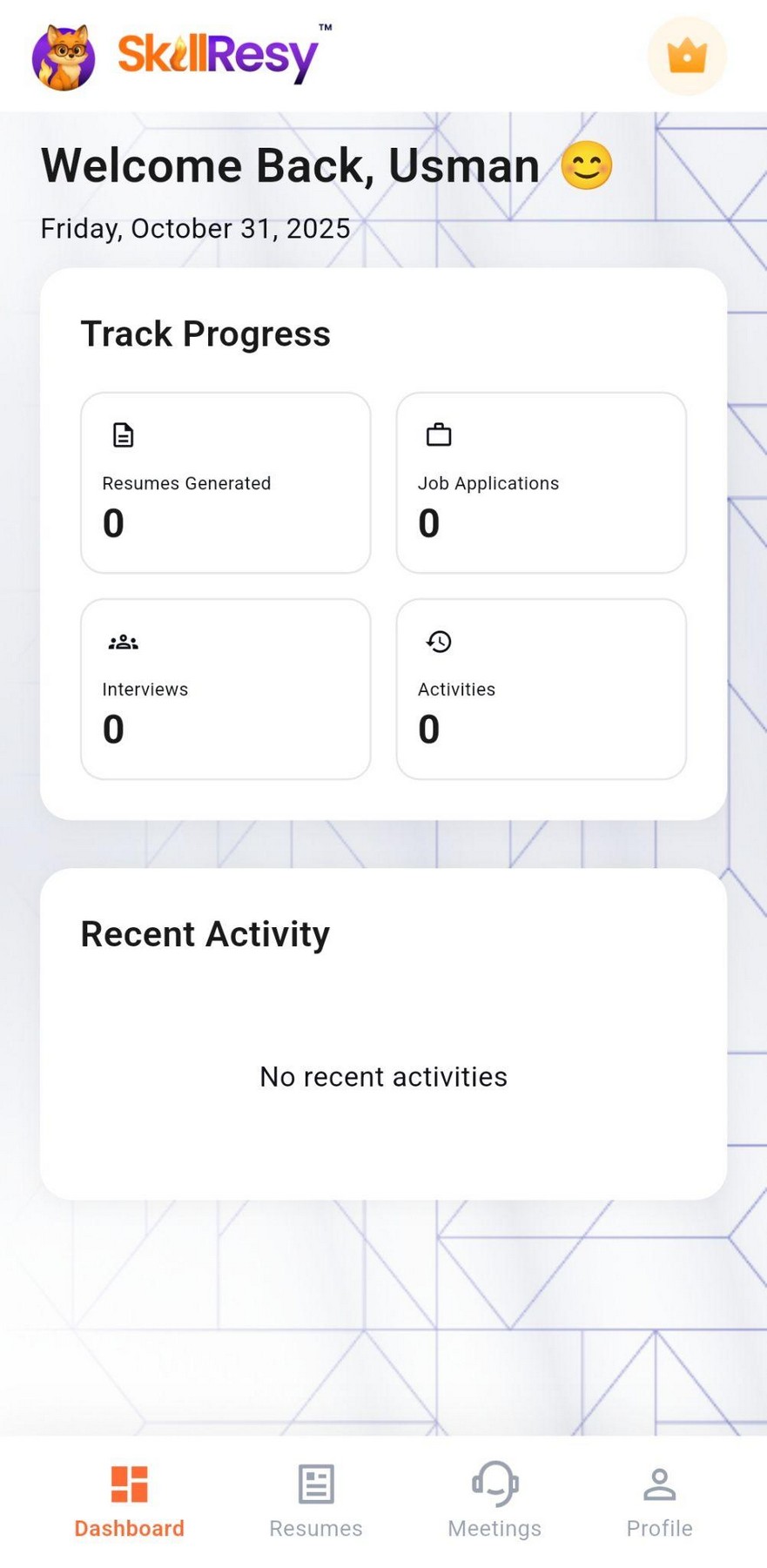This screenshot has height=1568, width=767.
Task: Open the Resumes Generated stat card
Action: point(225,482)
